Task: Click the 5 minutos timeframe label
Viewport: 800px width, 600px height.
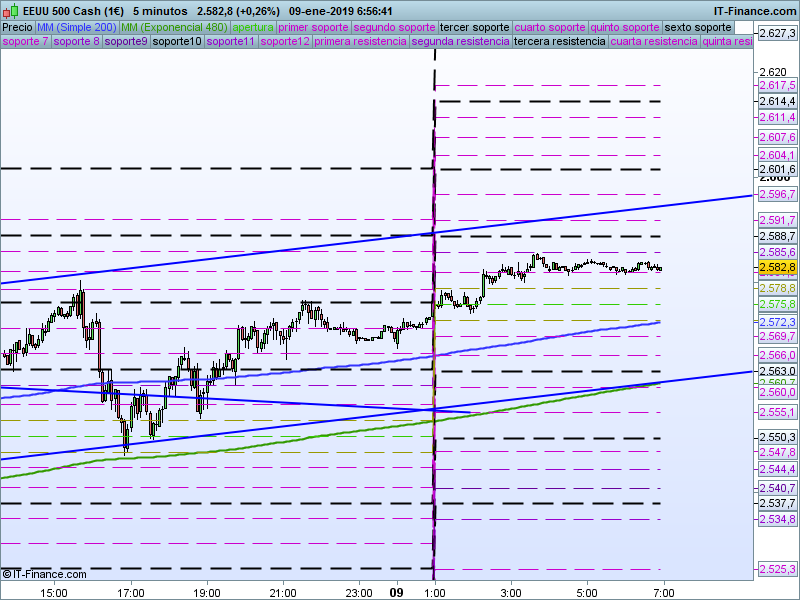Action: (x=160, y=11)
